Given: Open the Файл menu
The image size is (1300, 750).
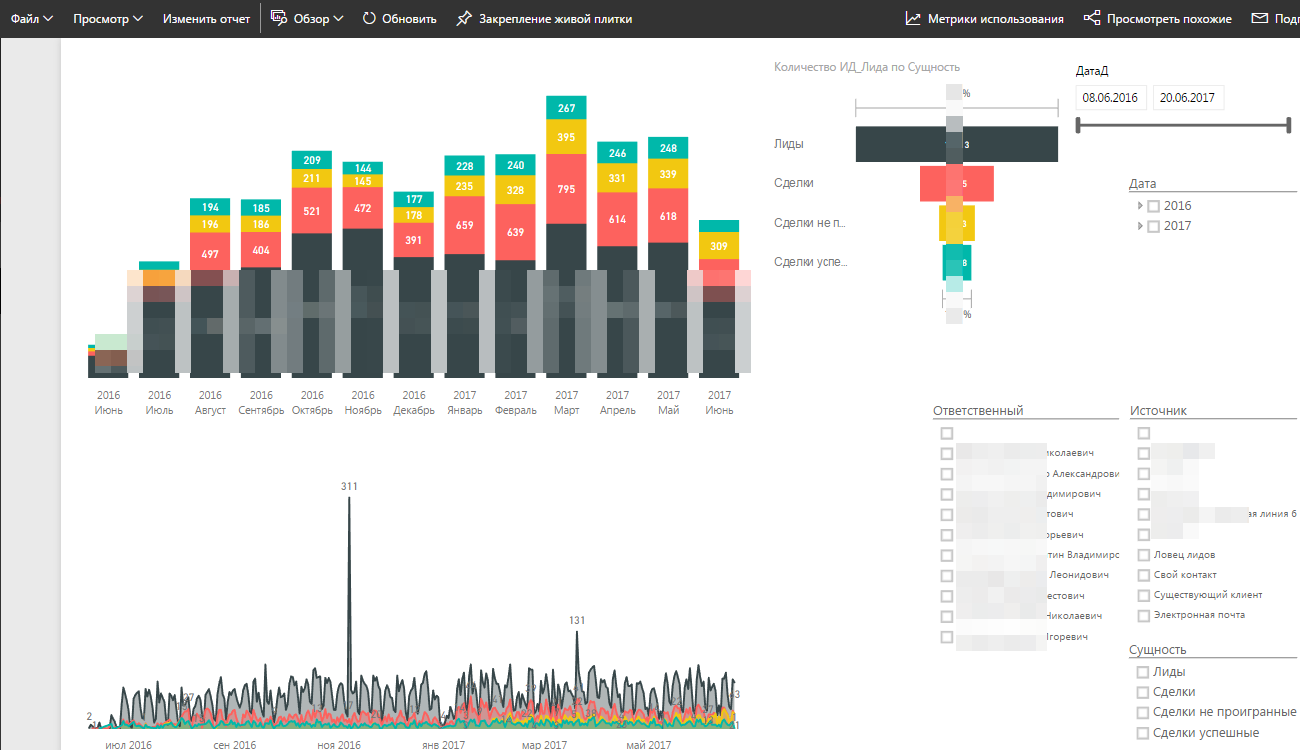Looking at the screenshot, I should click(x=31, y=19).
